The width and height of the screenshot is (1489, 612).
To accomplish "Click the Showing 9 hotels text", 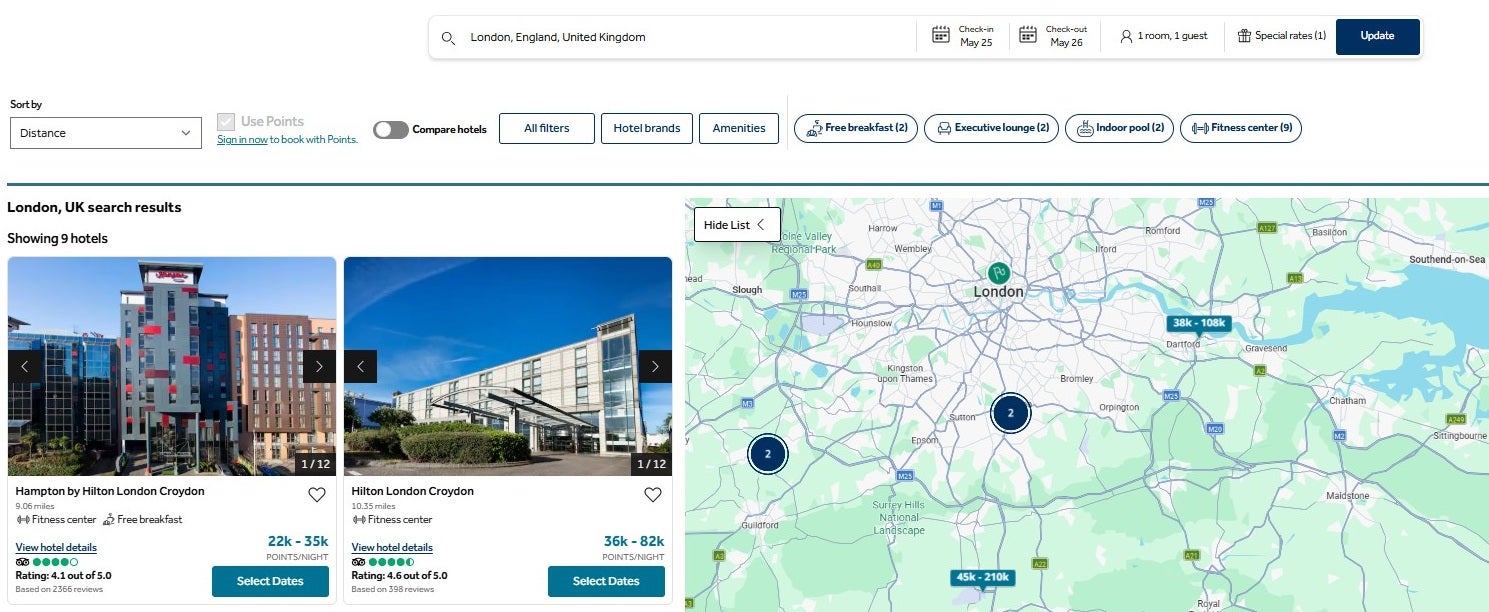I will (57, 239).
